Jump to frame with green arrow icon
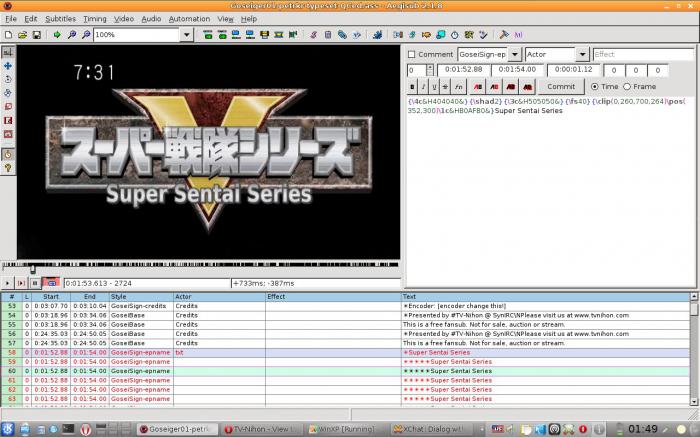The width and height of the screenshot is (700, 437). tap(57, 34)
